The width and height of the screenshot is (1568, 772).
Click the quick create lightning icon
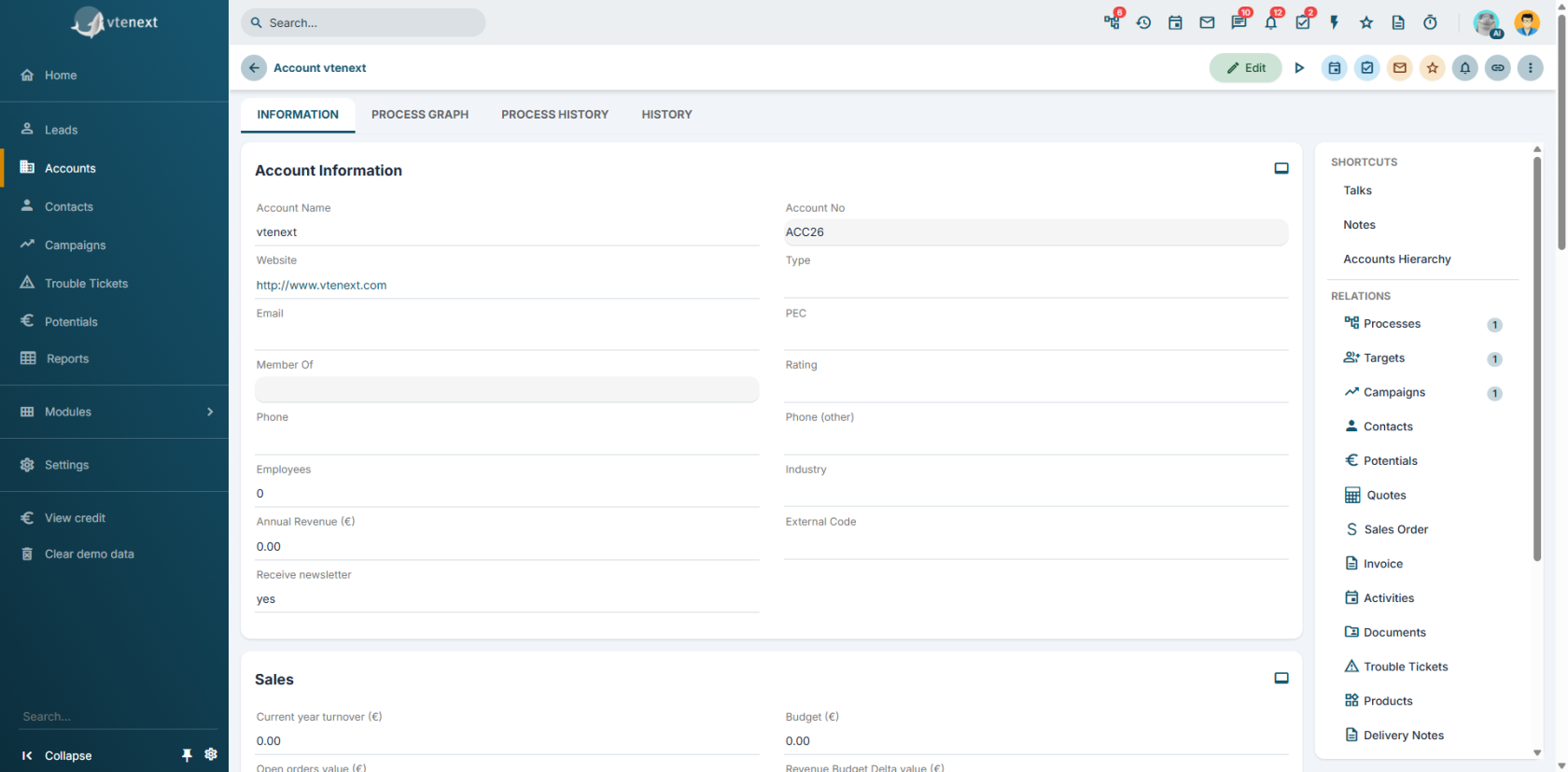coord(1335,22)
